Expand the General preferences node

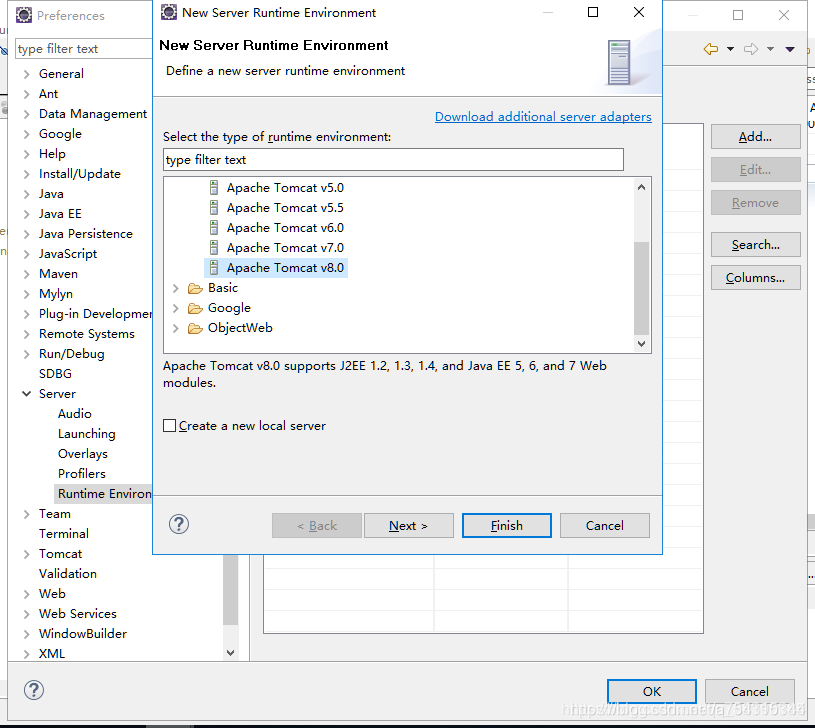[x=27, y=74]
